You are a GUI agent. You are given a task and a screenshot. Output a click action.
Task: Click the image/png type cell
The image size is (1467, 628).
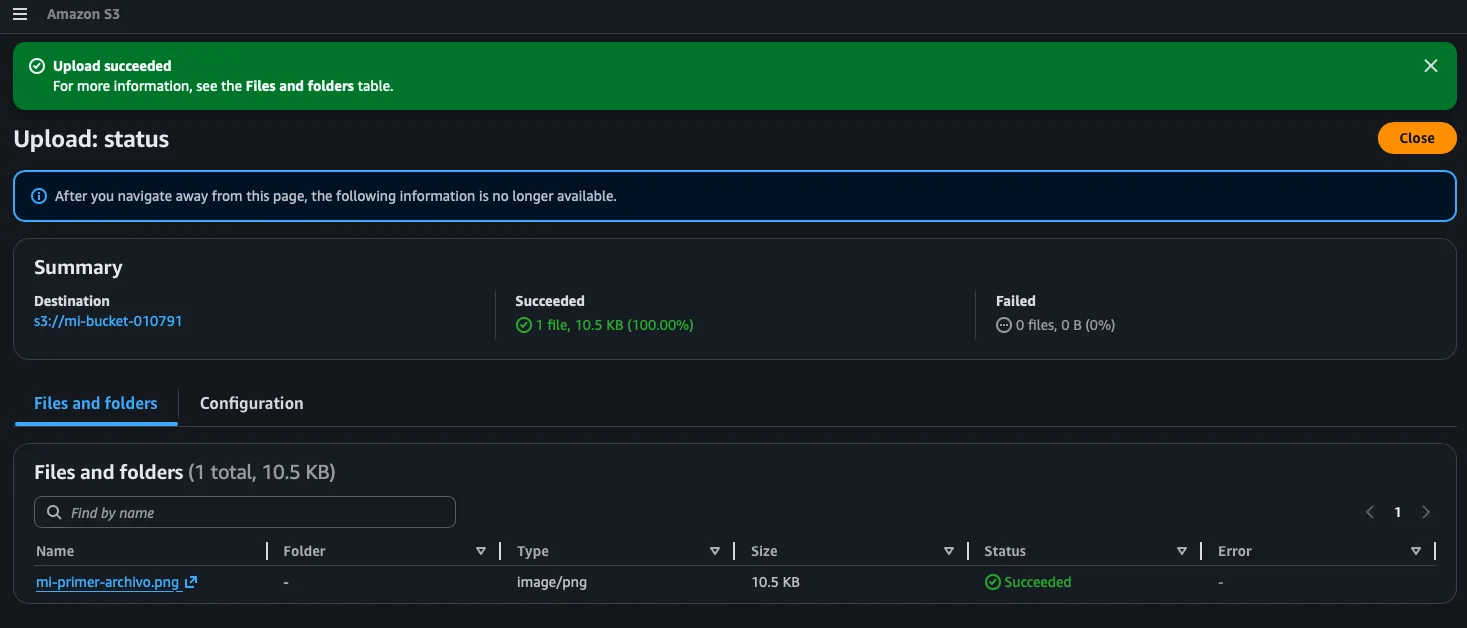click(x=552, y=582)
